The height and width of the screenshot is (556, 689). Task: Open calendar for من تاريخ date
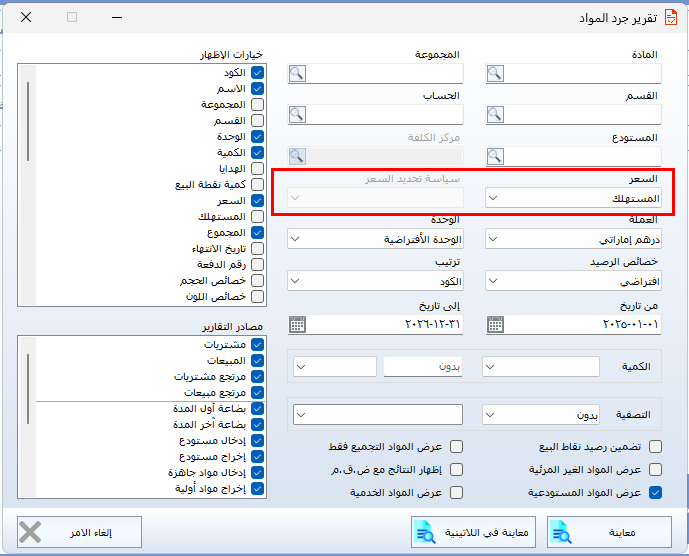(x=497, y=323)
